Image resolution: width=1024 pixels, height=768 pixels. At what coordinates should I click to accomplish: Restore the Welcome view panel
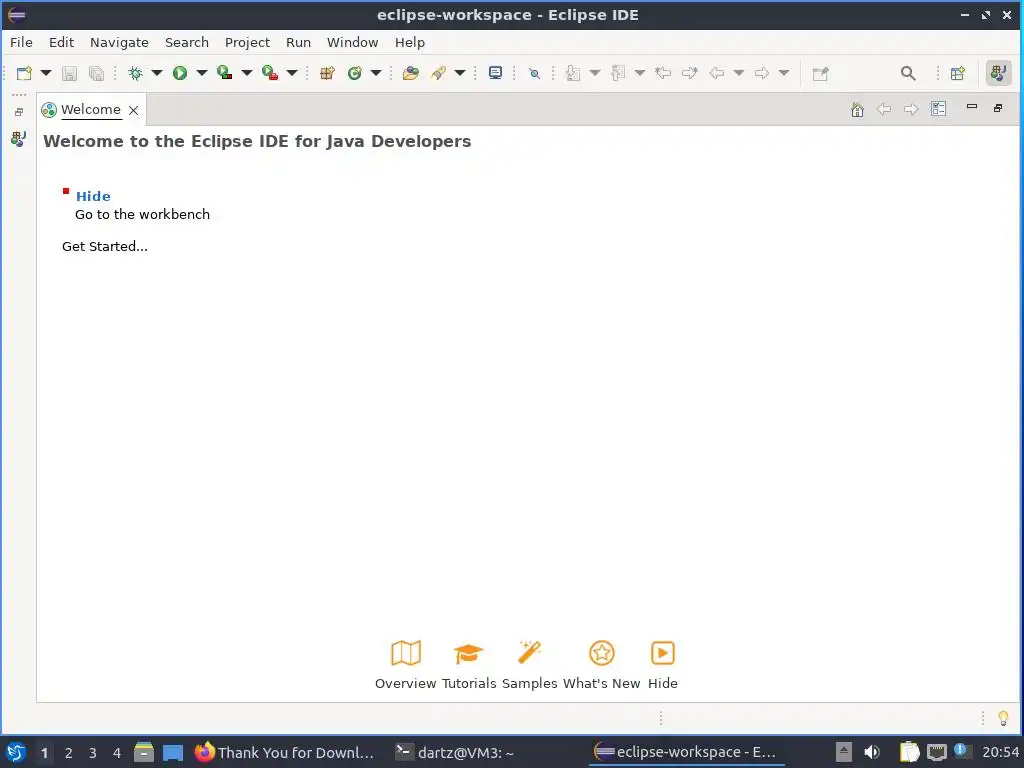[998, 108]
